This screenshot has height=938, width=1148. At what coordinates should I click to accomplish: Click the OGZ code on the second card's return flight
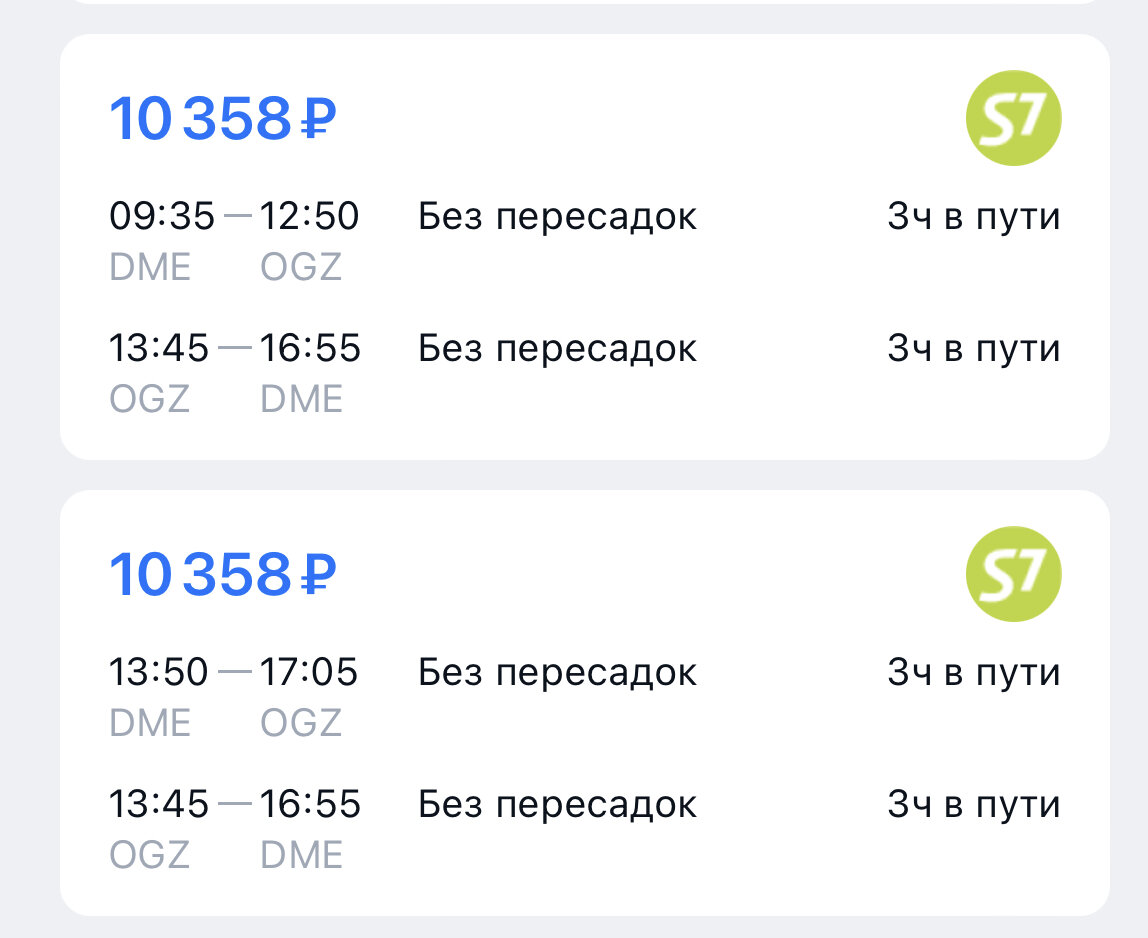pos(151,854)
